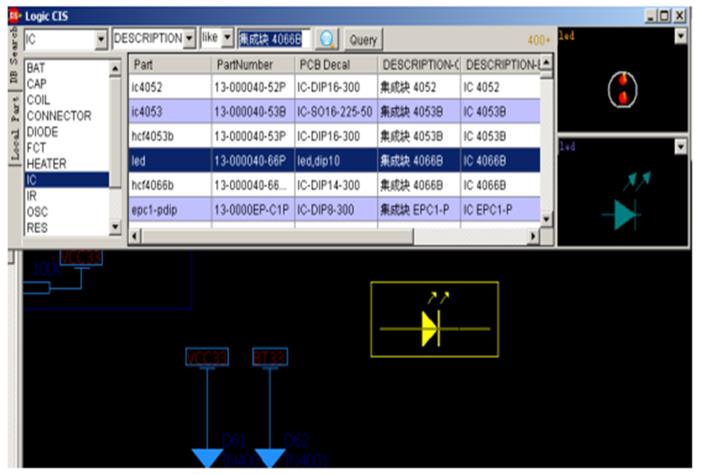This screenshot has width=701, height=475.
Task: Switch to the Local Part tab
Action: [x=14, y=128]
